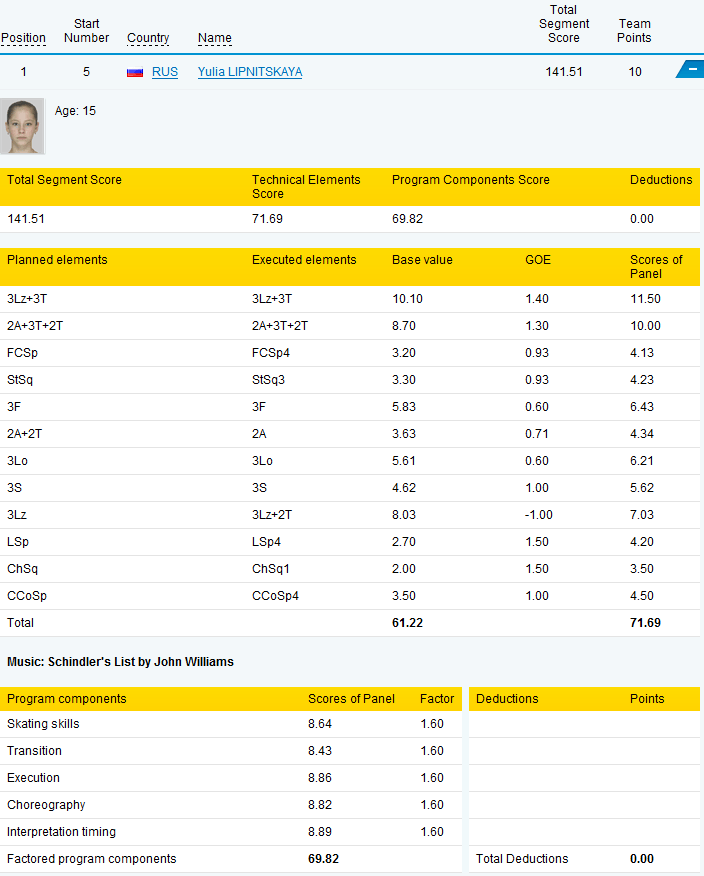
Task: Click the Technical Elements Score header
Action: [306, 187]
